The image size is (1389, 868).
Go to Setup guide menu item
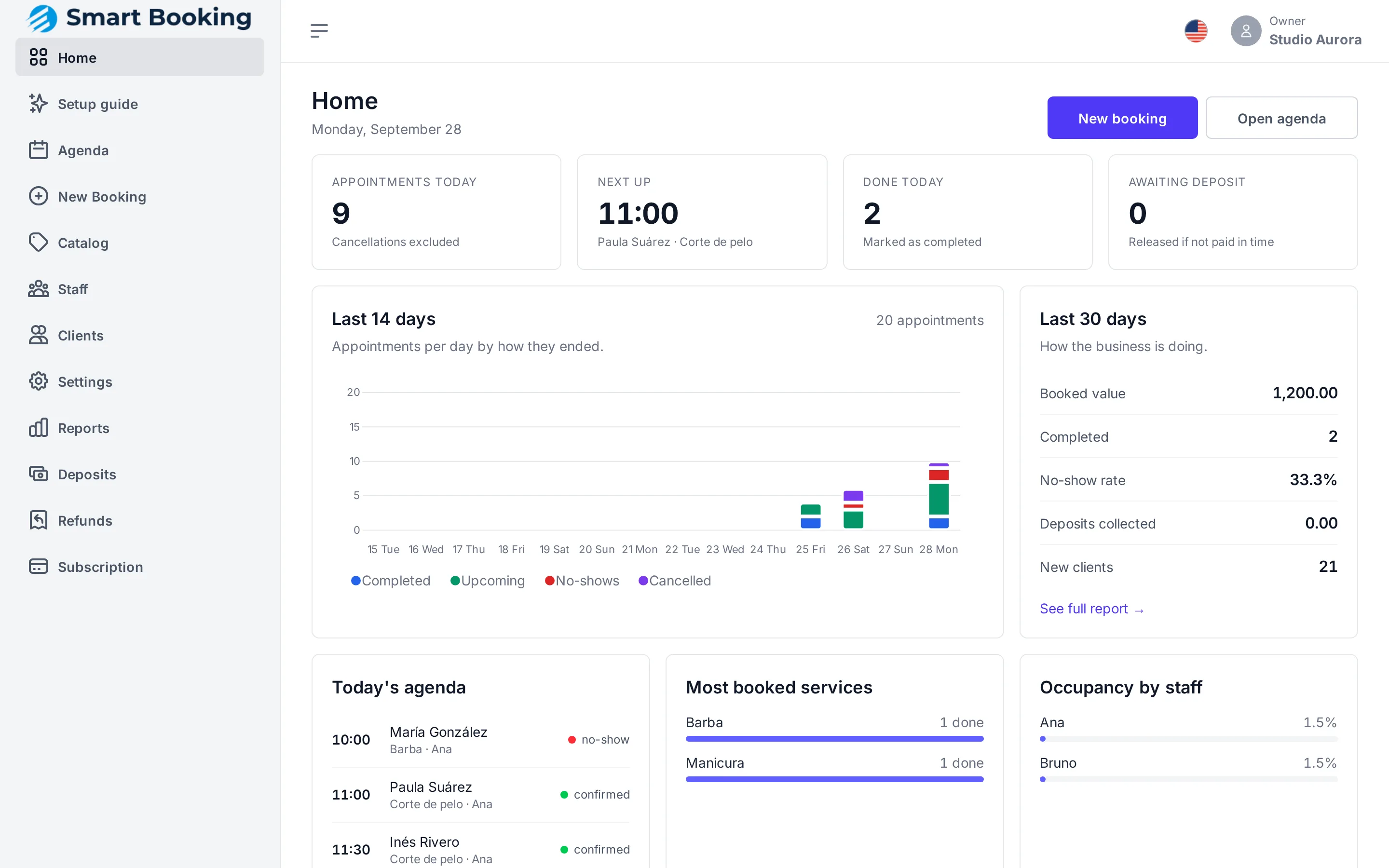pos(139,104)
